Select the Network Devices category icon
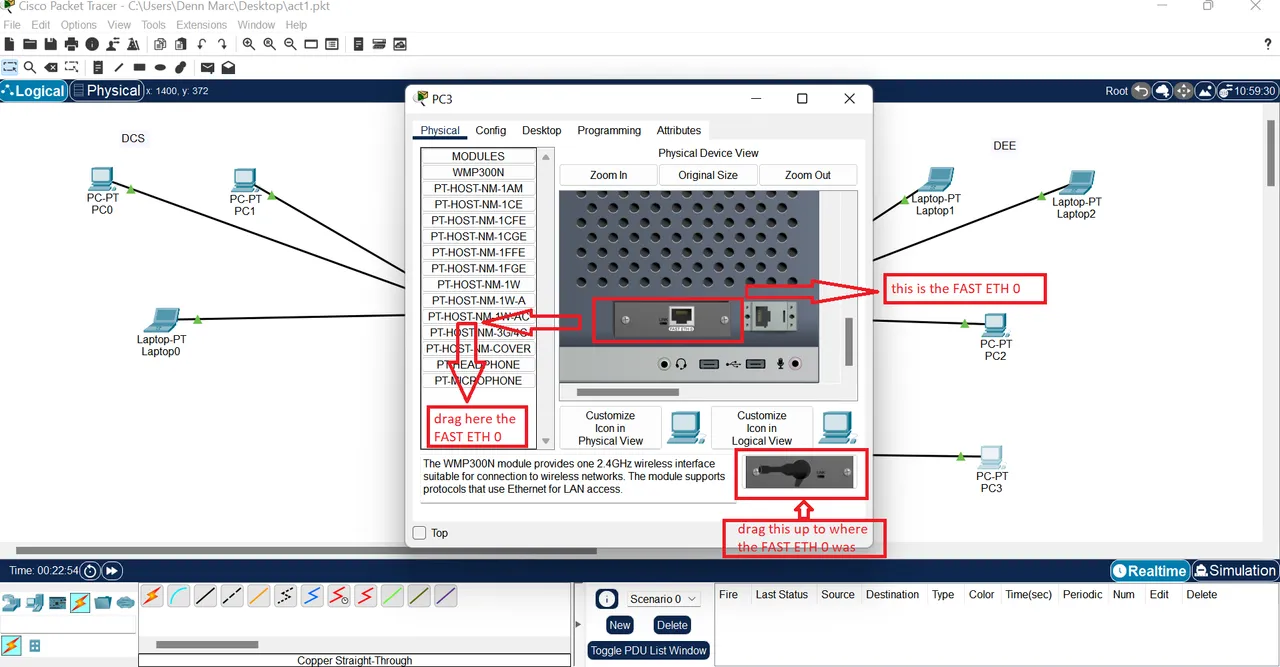This screenshot has height=667, width=1280. coord(11,603)
